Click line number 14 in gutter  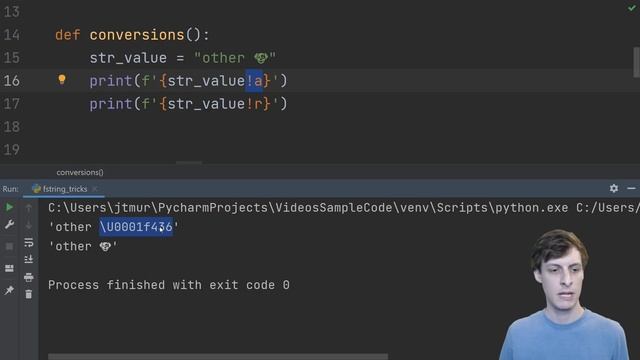[x=11, y=35]
